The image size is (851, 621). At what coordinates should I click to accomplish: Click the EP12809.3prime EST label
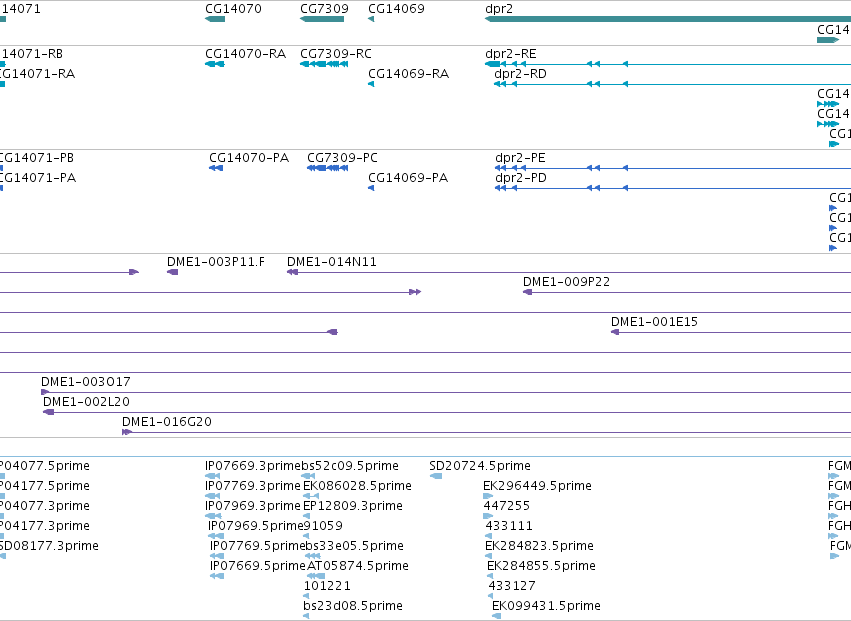coord(353,506)
